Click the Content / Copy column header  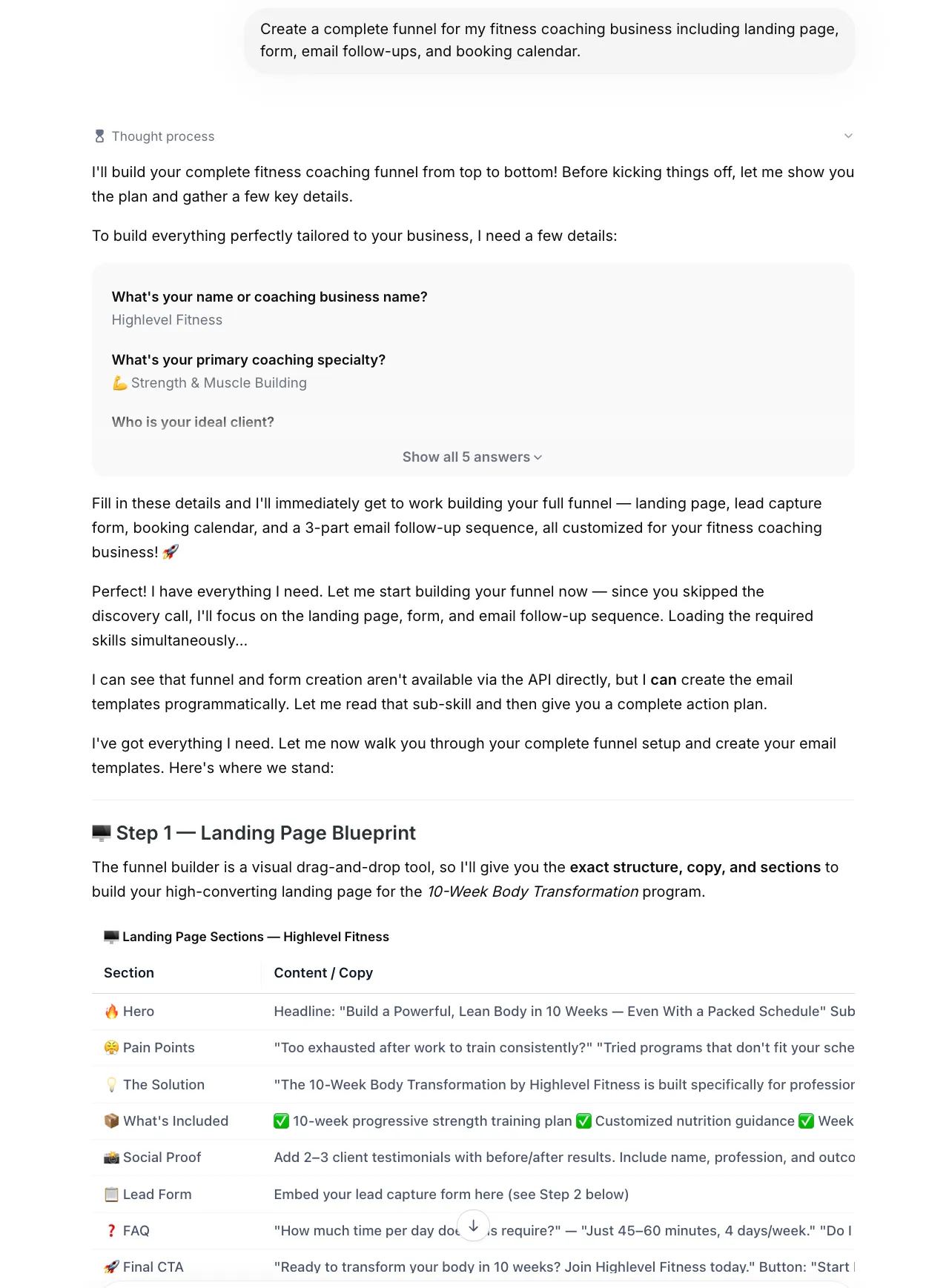(x=323, y=973)
